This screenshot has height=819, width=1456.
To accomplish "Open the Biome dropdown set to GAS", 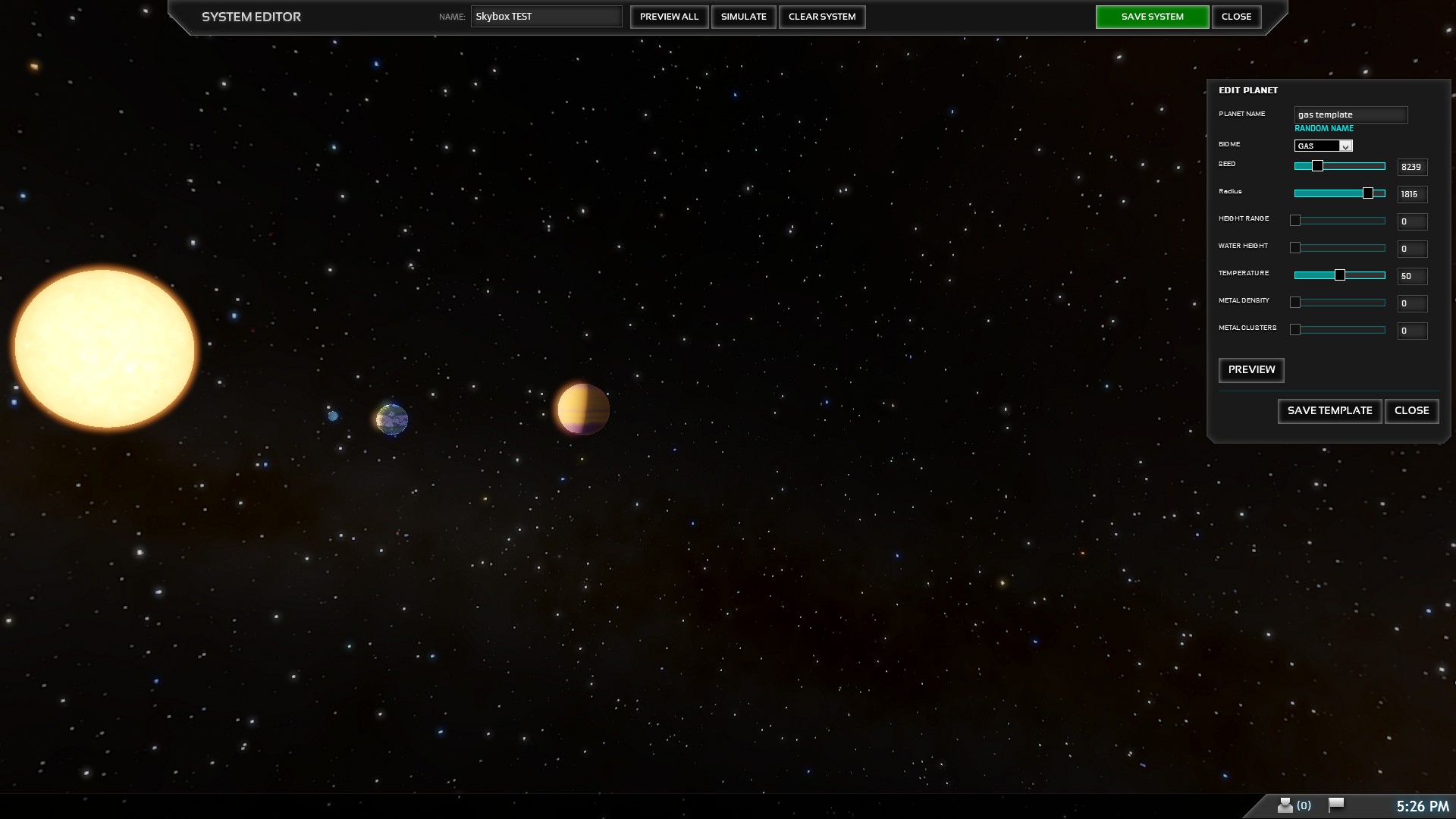I will [1323, 146].
